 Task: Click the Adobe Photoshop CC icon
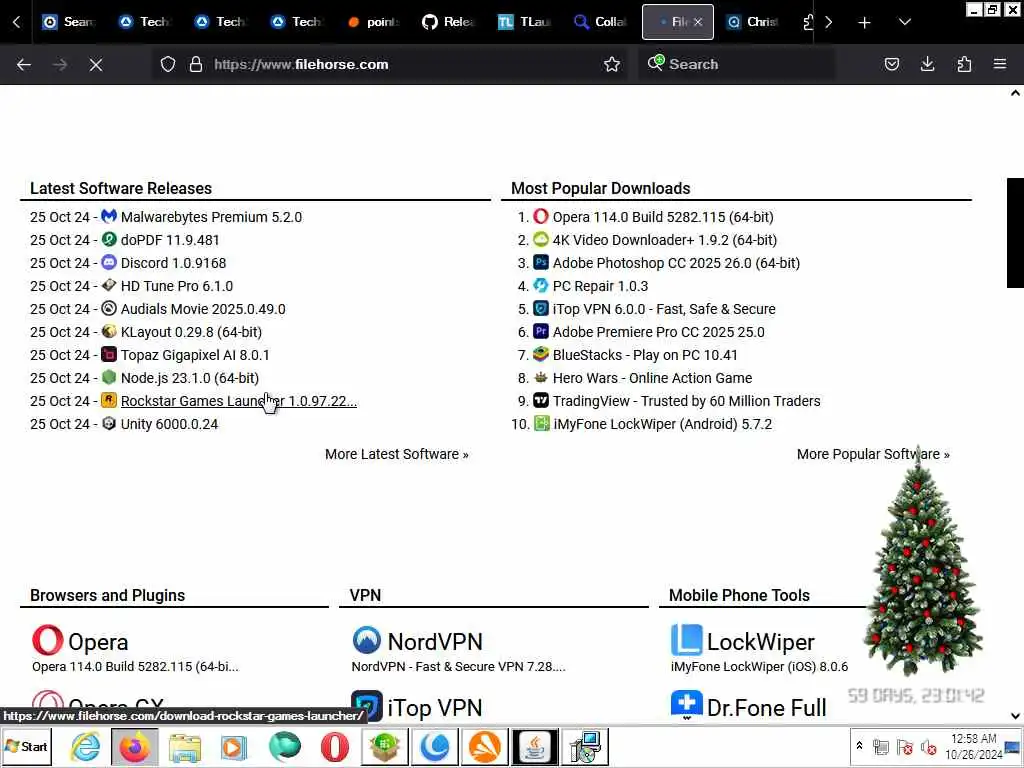point(541,263)
